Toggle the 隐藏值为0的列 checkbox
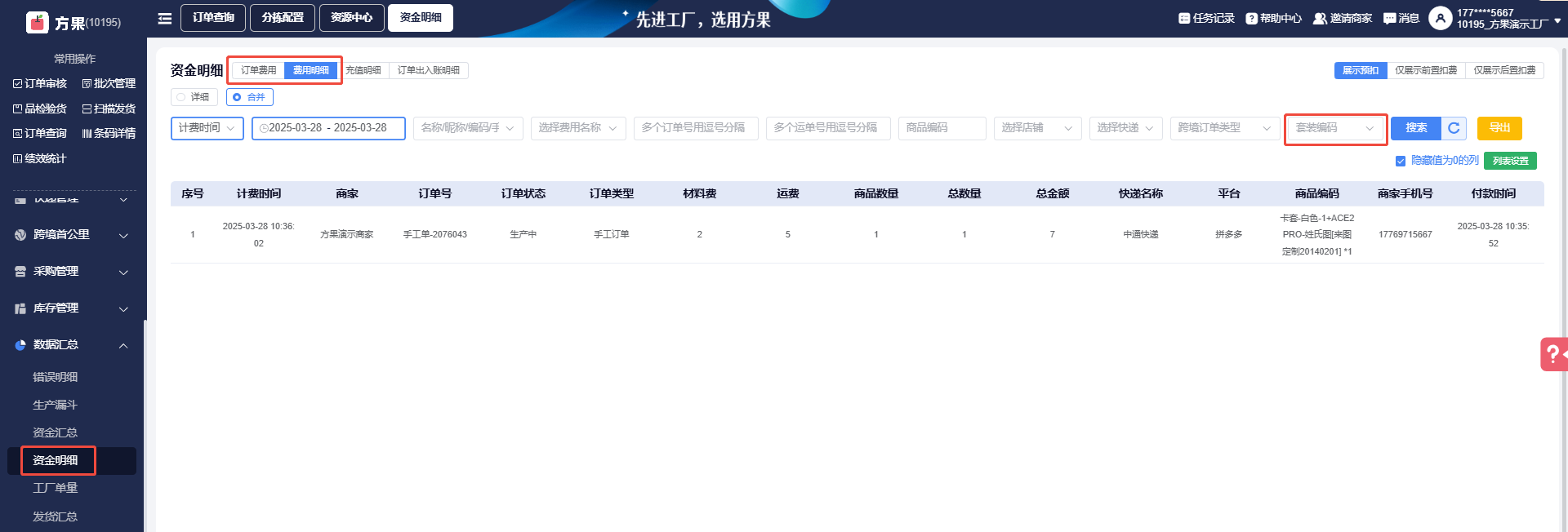This screenshot has width=1568, height=532. (1401, 161)
